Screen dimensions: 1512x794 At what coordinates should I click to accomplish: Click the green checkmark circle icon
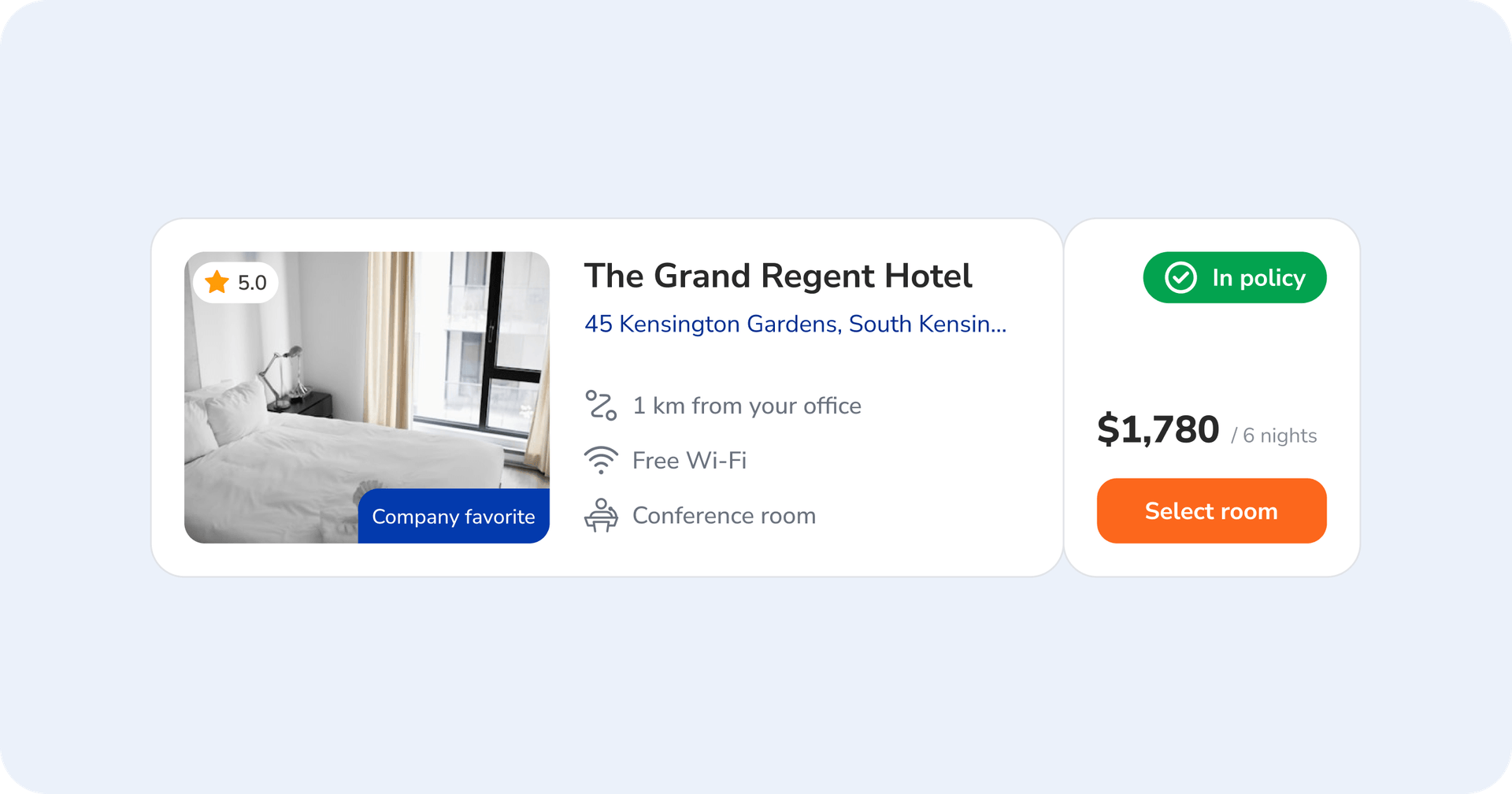1180,277
